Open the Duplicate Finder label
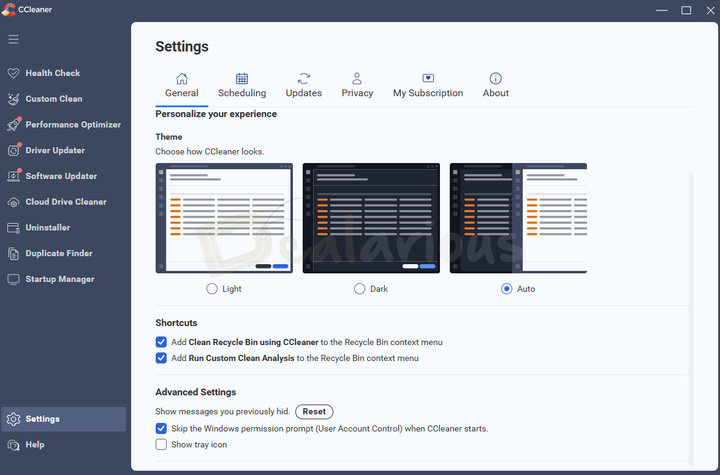 pos(59,253)
